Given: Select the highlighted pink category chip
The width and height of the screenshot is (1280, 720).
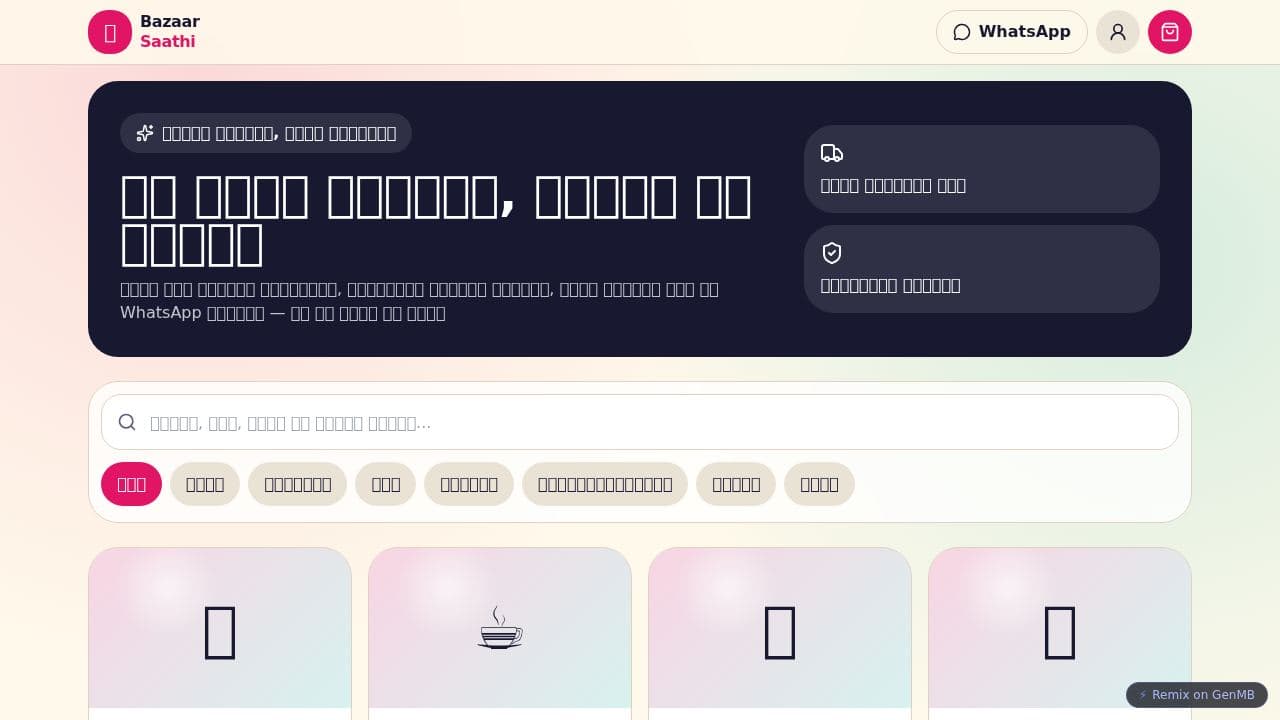Looking at the screenshot, I should point(131,484).
